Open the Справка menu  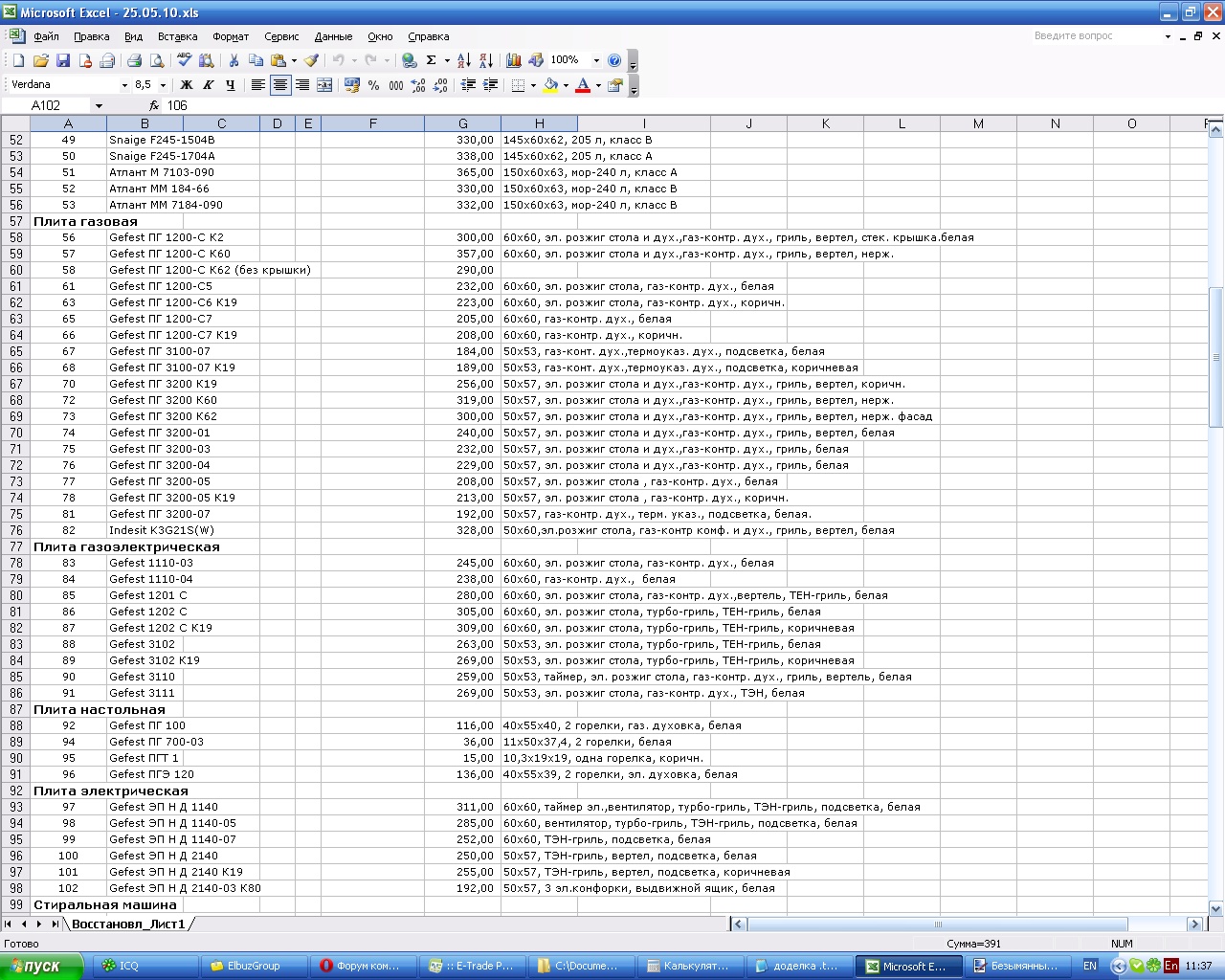[x=428, y=36]
